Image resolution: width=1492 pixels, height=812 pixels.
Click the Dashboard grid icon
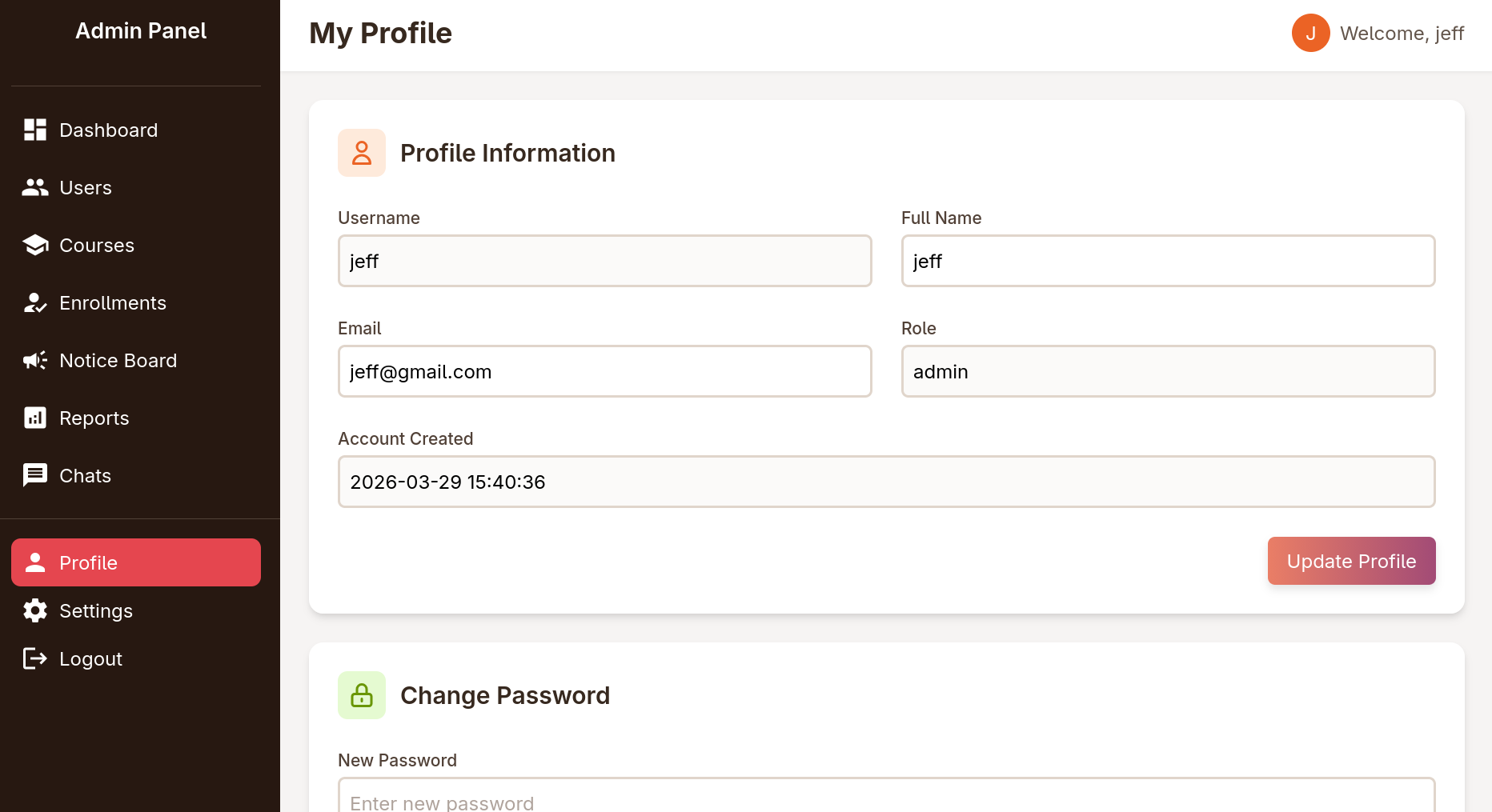pos(35,130)
